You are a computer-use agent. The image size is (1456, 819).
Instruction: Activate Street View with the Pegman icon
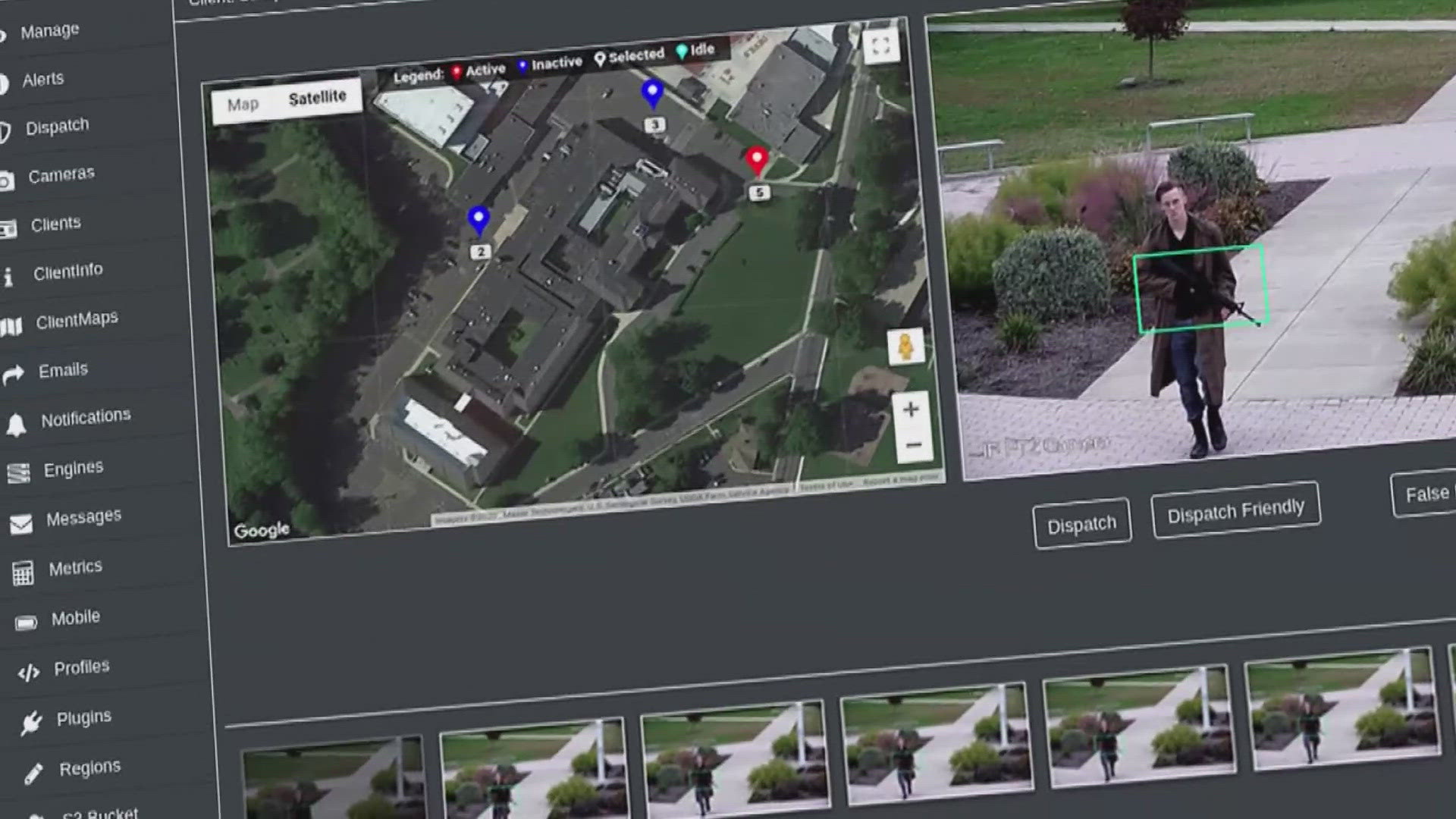point(907,345)
